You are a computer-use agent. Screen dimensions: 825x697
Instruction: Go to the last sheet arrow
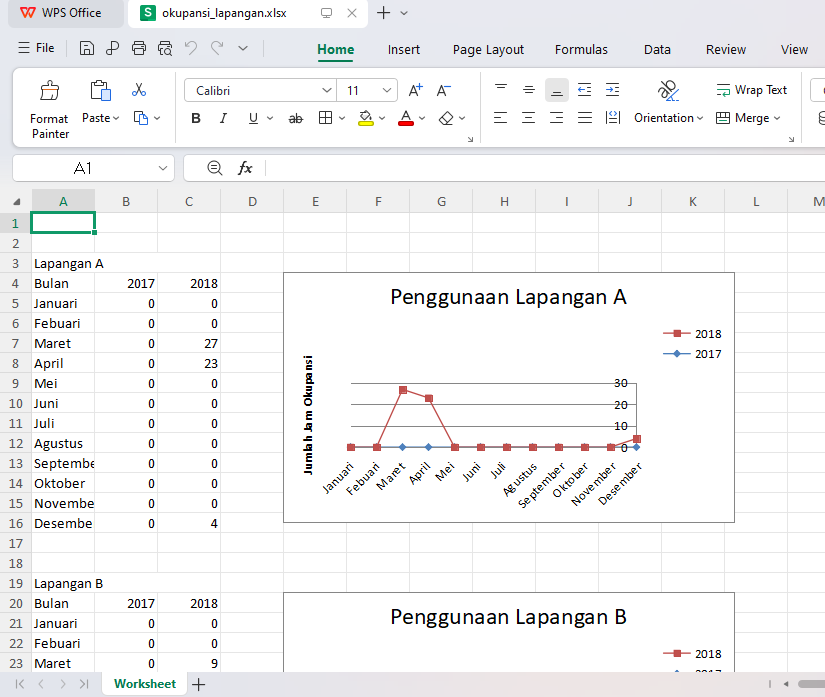coord(84,684)
